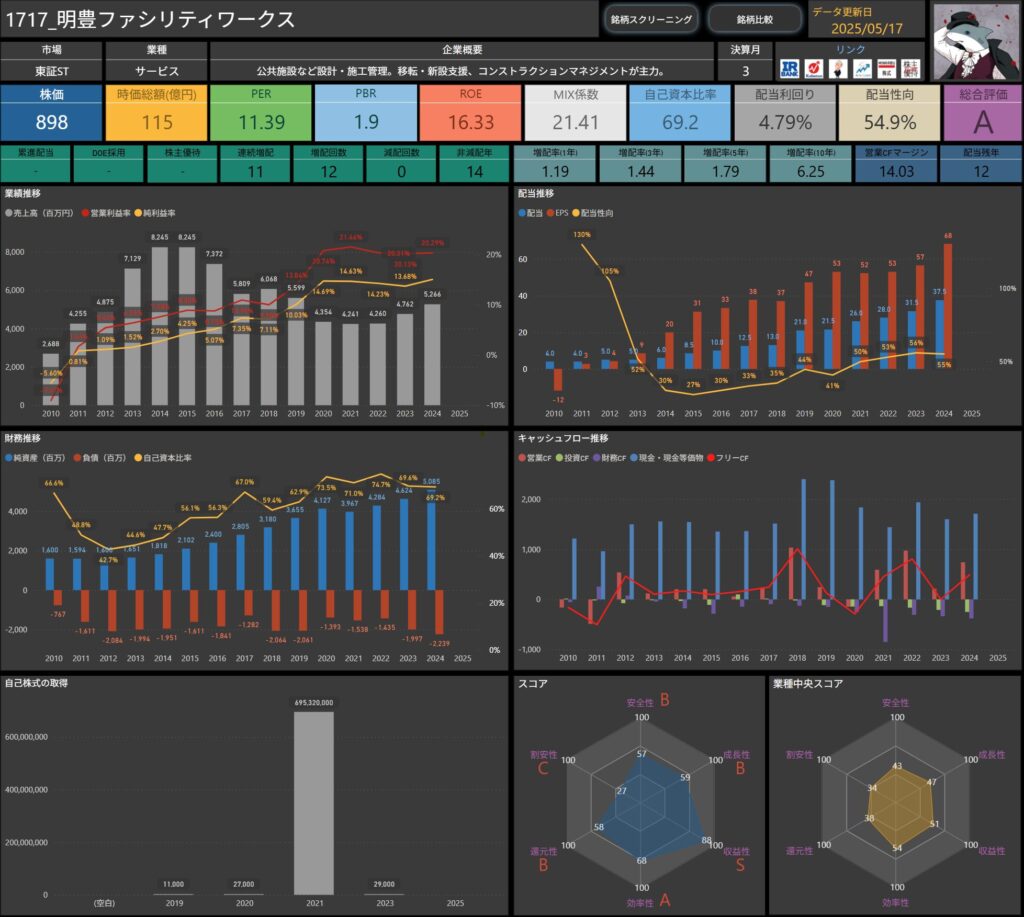
Task: Select the 財務CF legend entry
Action: tap(609, 458)
